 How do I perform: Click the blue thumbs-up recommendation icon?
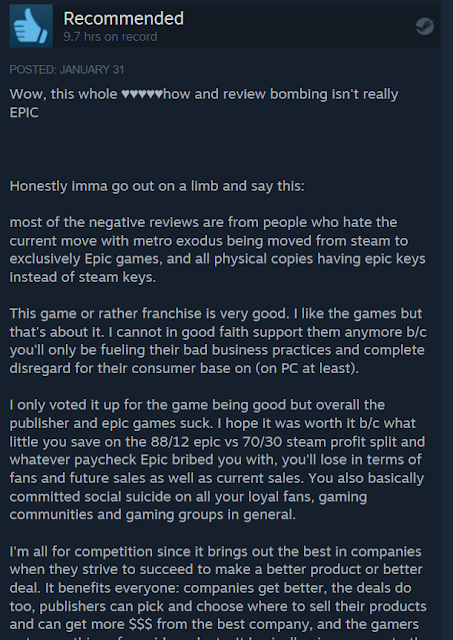(x=31, y=26)
